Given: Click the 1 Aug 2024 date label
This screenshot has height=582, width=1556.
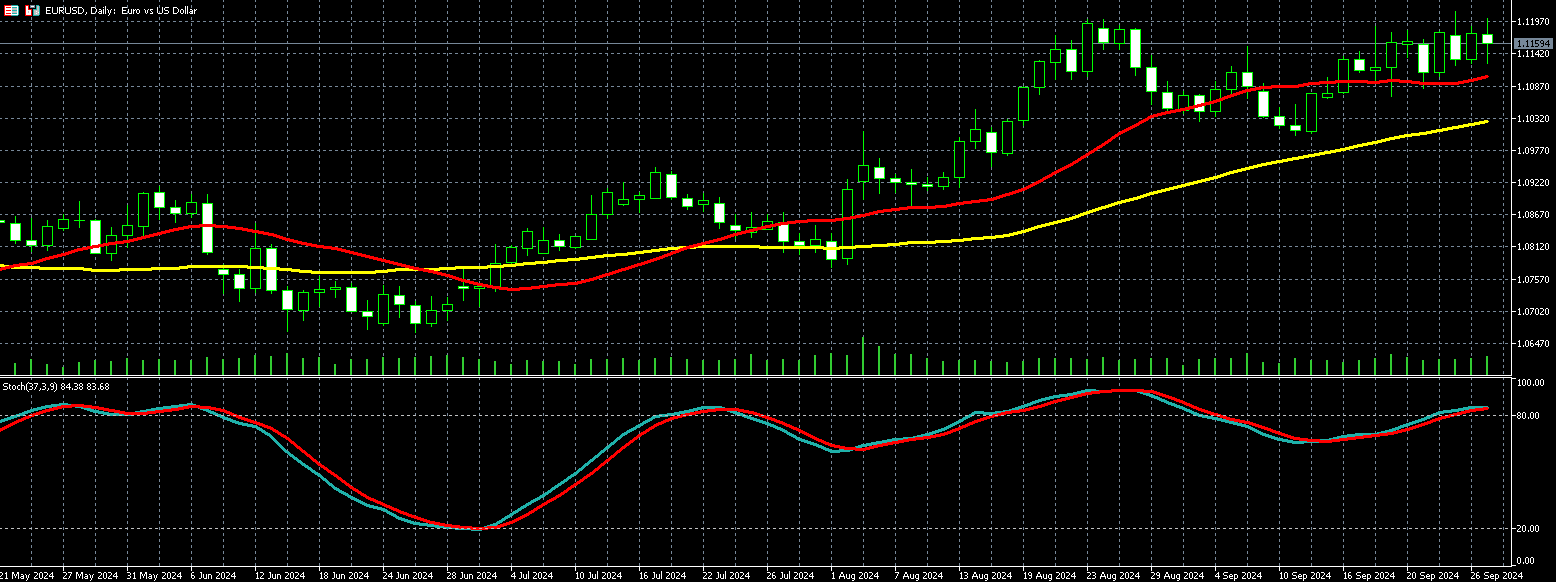Looking at the screenshot, I should [x=854, y=576].
